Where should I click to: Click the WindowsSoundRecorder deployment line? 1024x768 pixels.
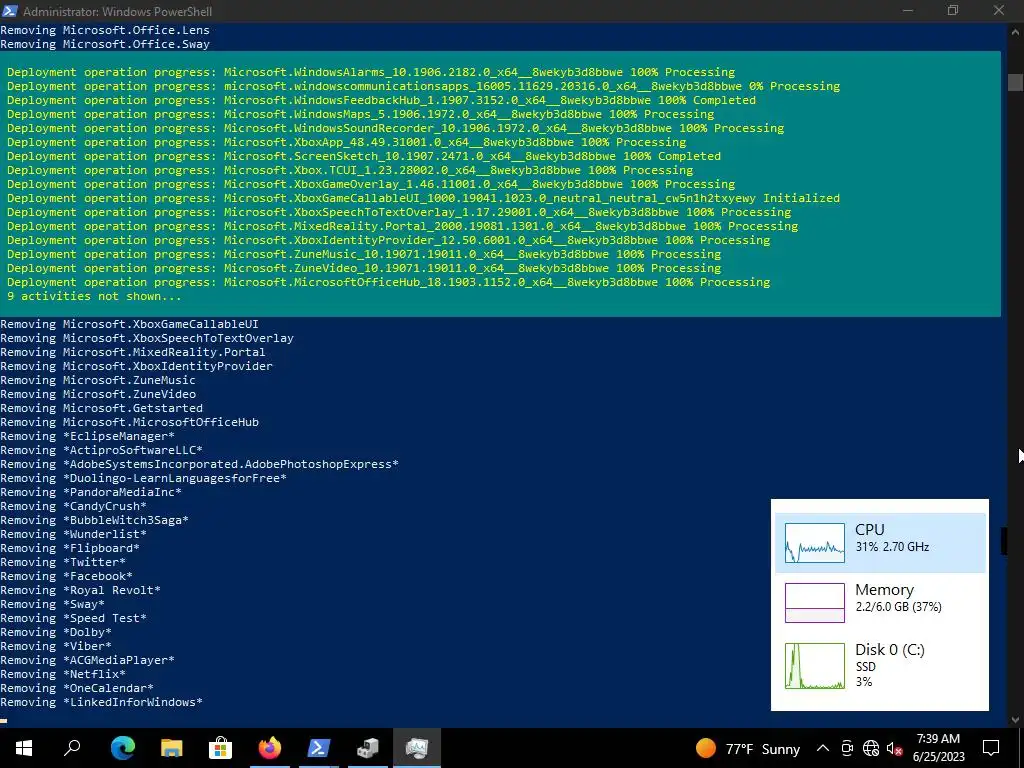click(395, 128)
